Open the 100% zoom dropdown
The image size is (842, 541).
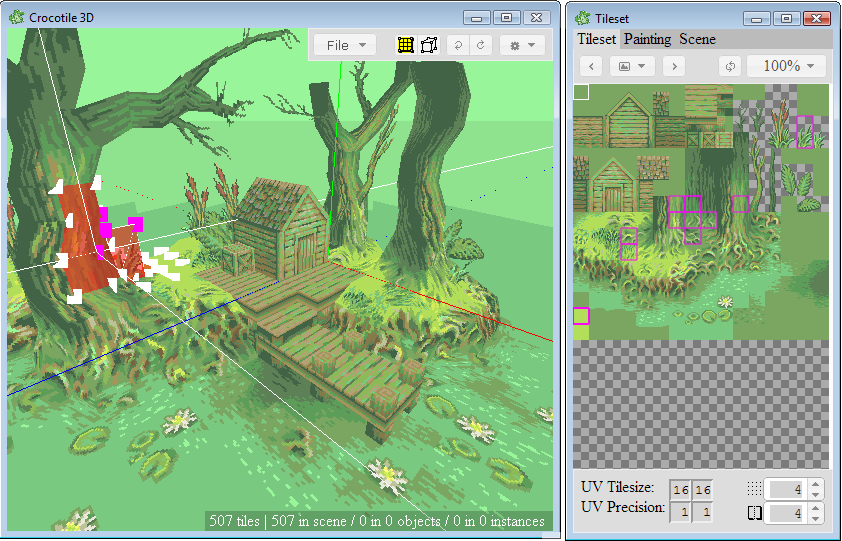point(786,66)
